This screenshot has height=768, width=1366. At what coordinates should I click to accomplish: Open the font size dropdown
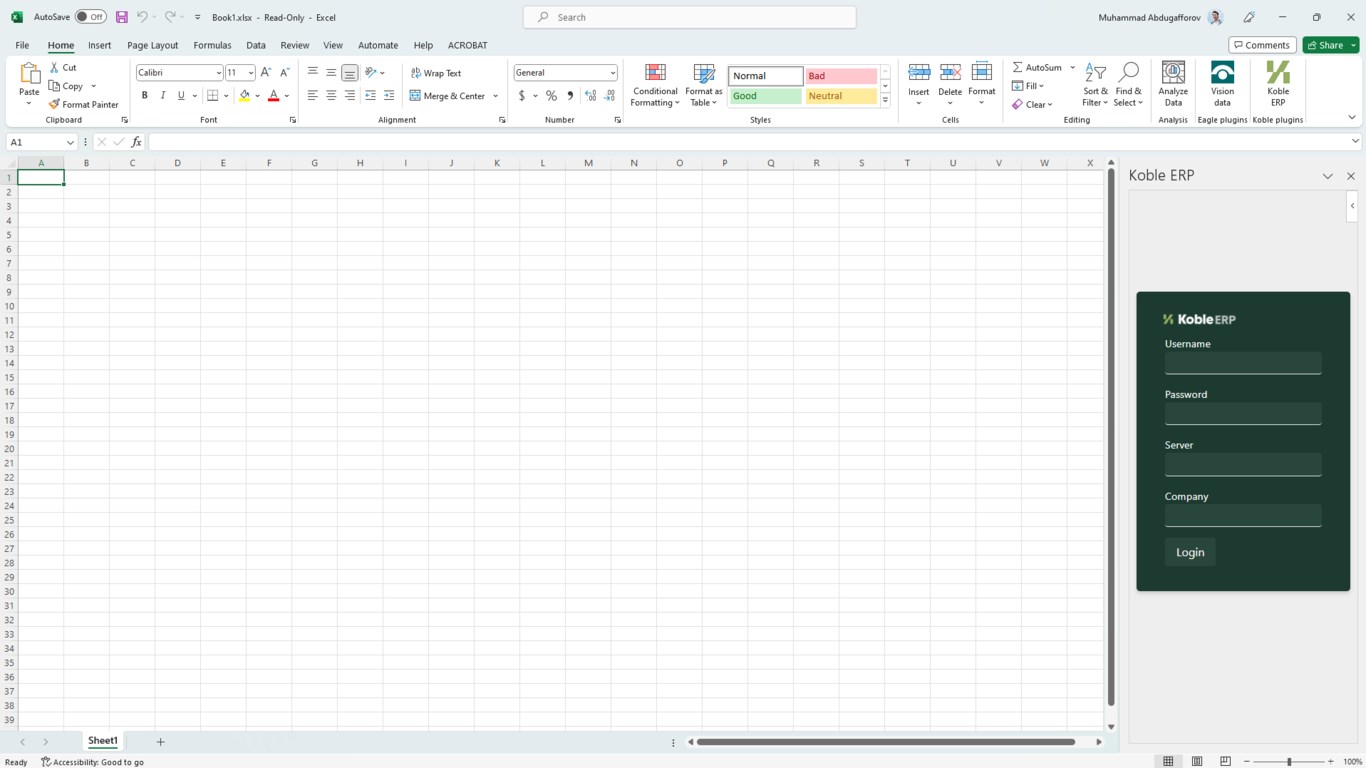click(x=250, y=73)
